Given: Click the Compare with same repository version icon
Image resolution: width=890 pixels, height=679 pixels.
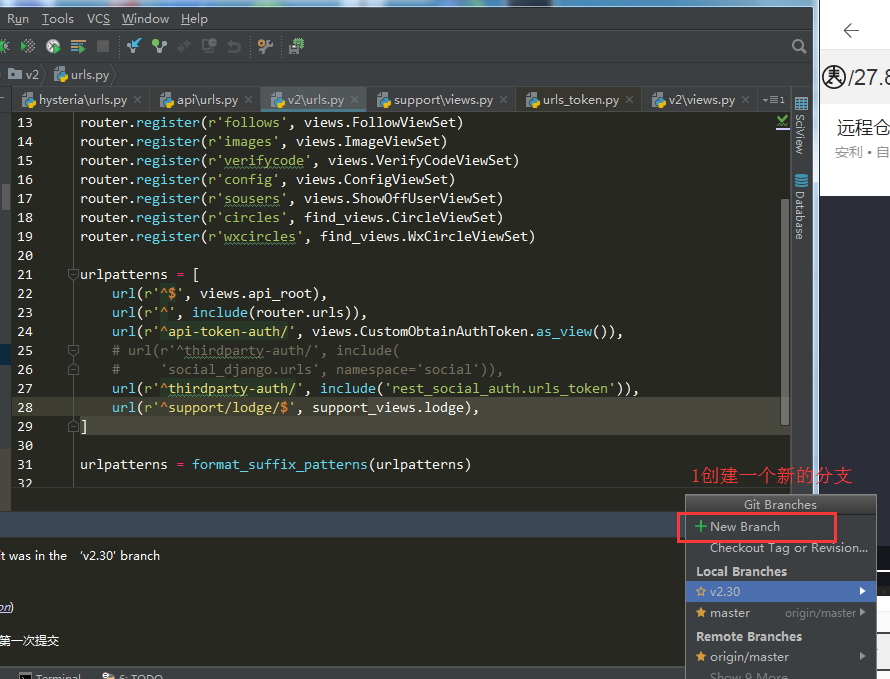Looking at the screenshot, I should (x=184, y=46).
